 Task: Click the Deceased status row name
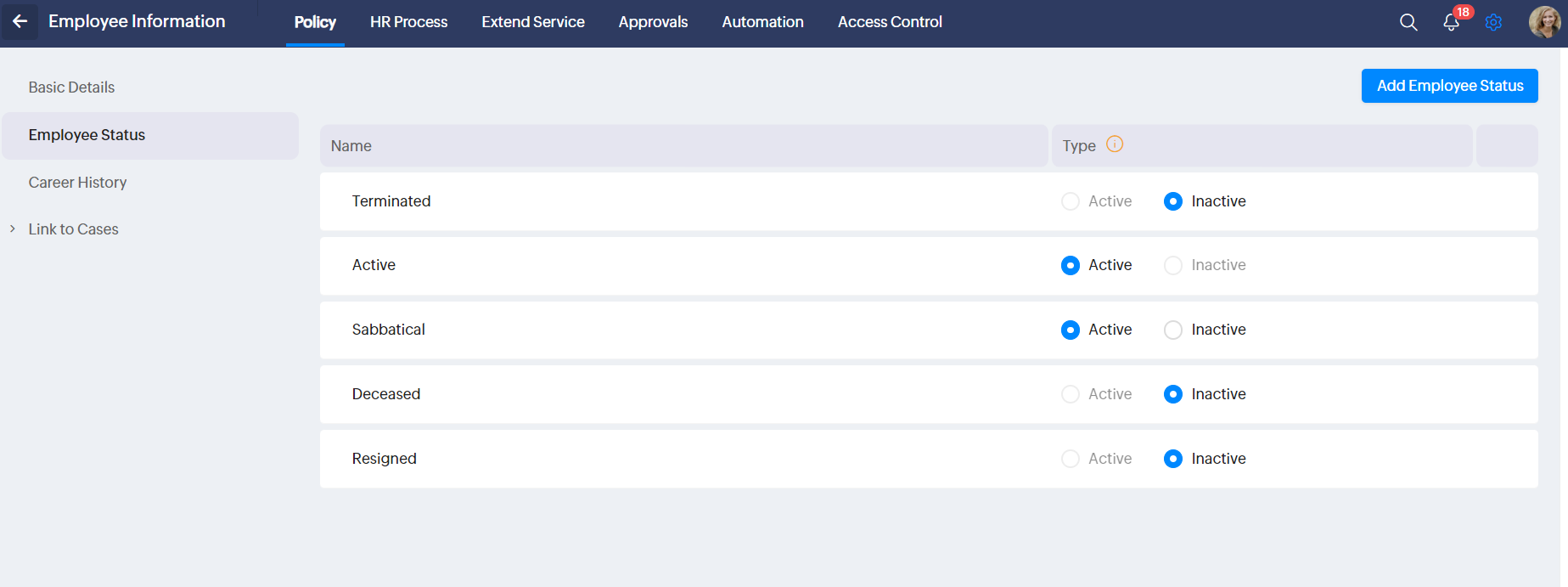tap(386, 394)
